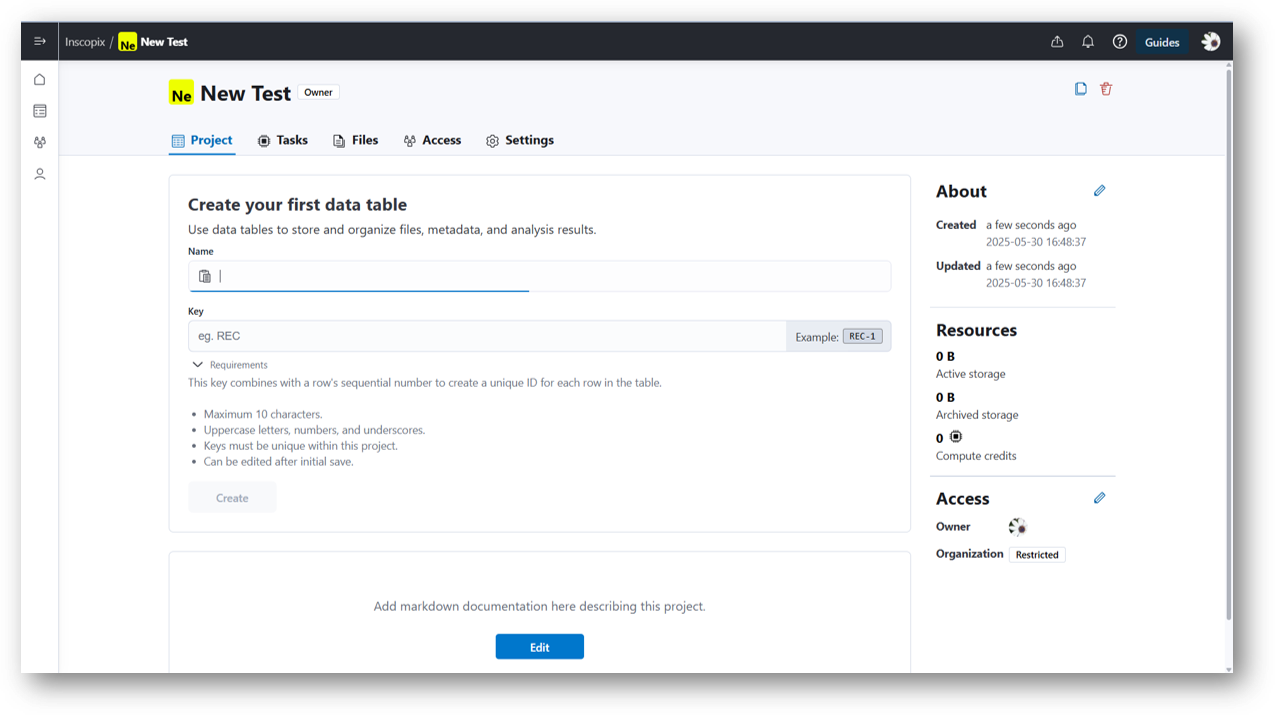Switch to the Access tab
The width and height of the screenshot is (1275, 715).
coord(432,140)
